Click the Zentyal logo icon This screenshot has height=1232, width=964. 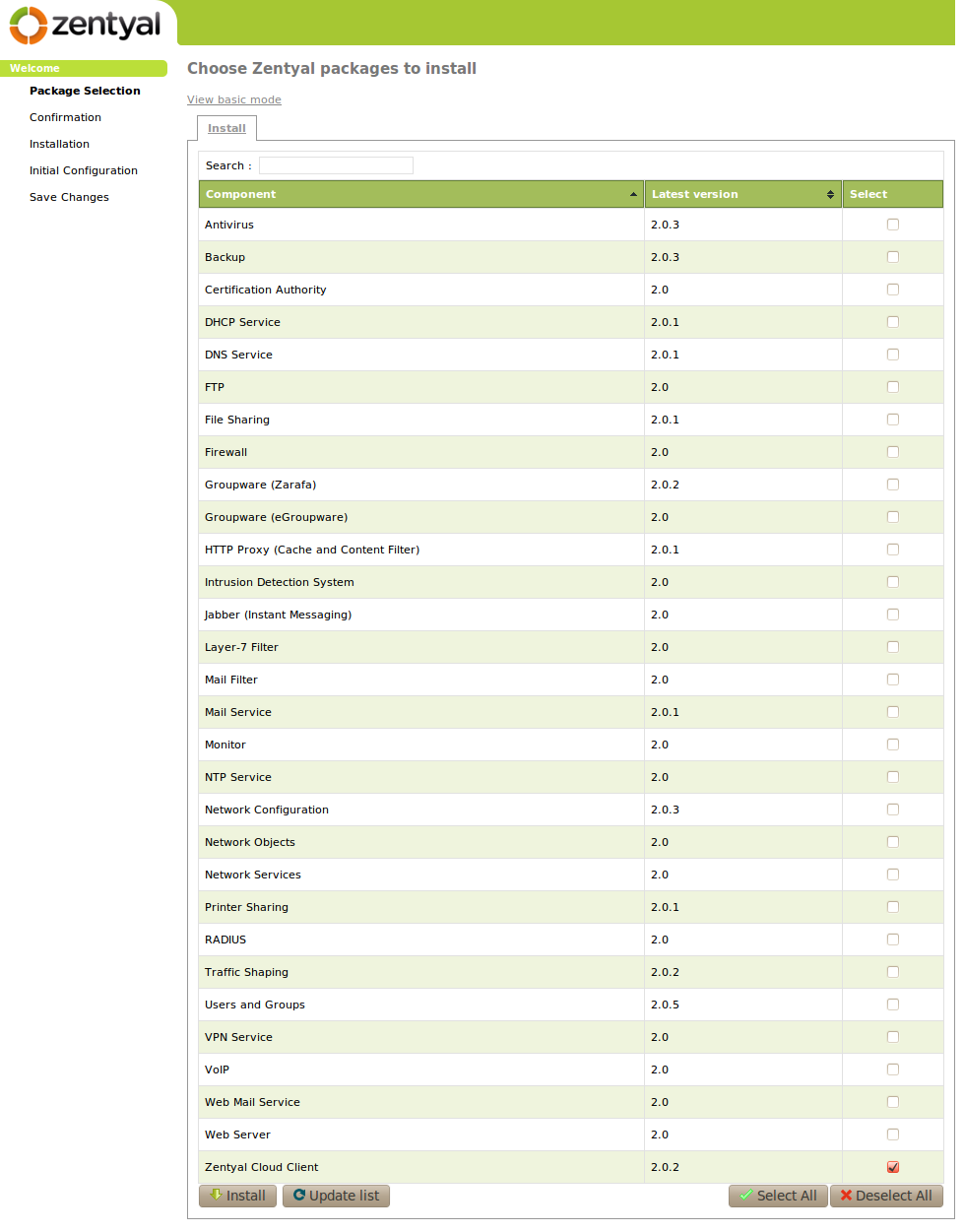tap(29, 26)
